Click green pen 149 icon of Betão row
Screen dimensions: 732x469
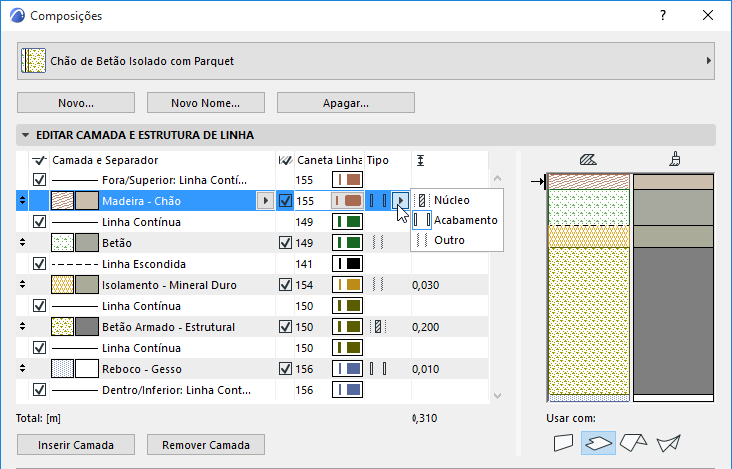[x=347, y=243]
